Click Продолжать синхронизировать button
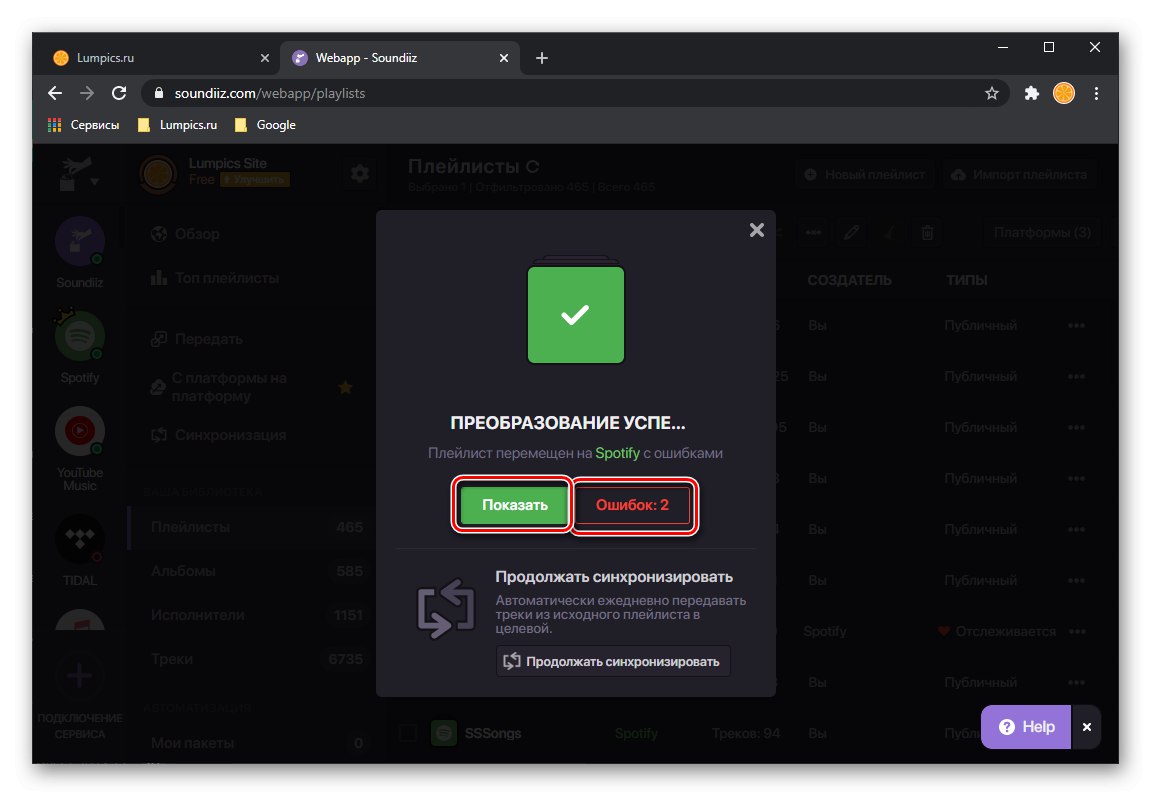 [x=613, y=661]
